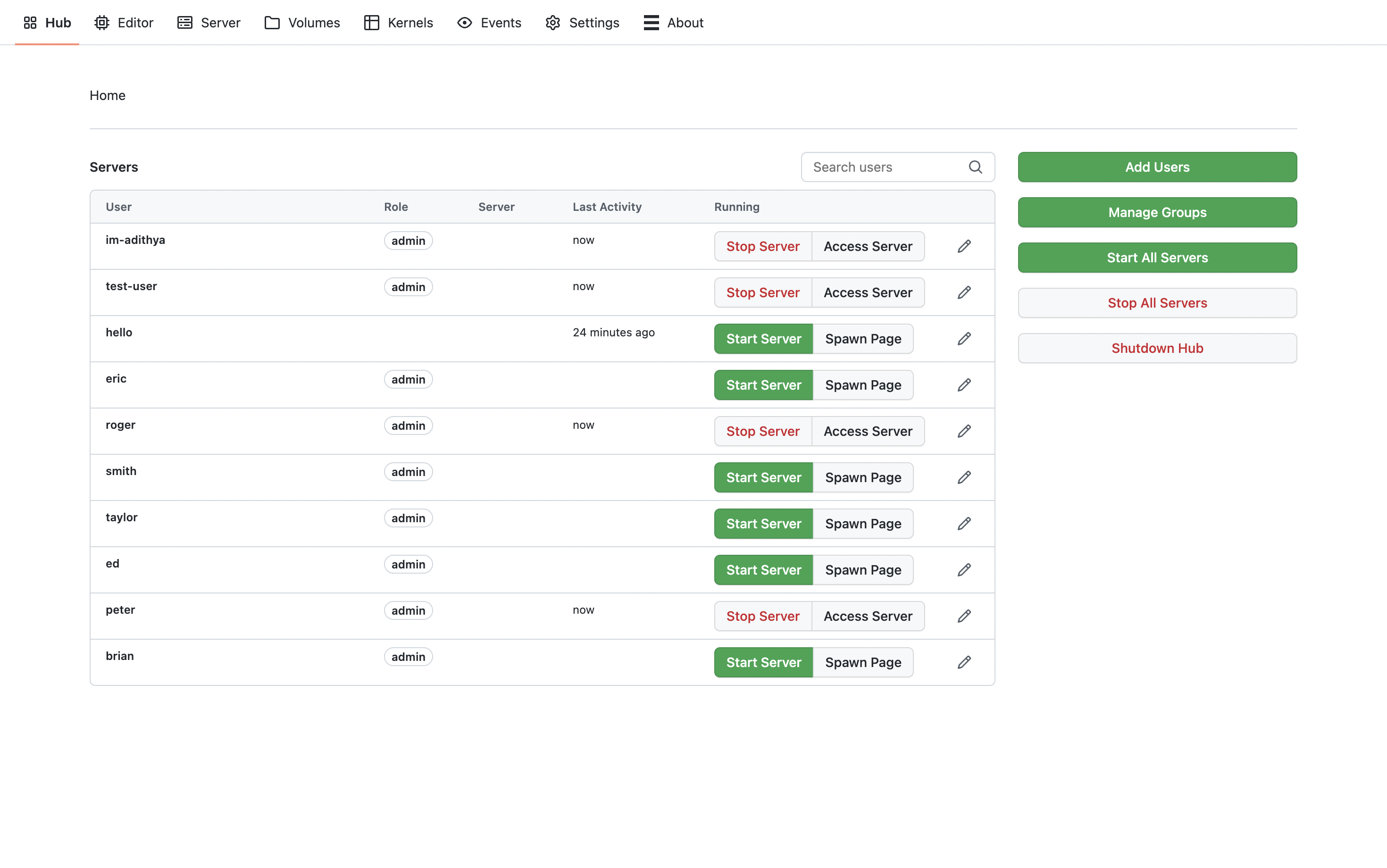Open the About menu
Image resolution: width=1387 pixels, height=868 pixels.
(673, 22)
